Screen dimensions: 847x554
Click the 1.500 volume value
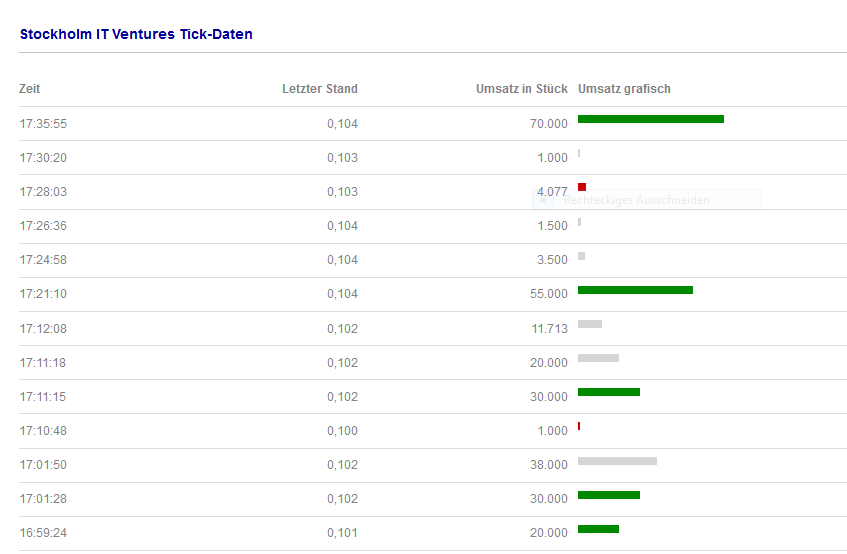click(x=552, y=226)
